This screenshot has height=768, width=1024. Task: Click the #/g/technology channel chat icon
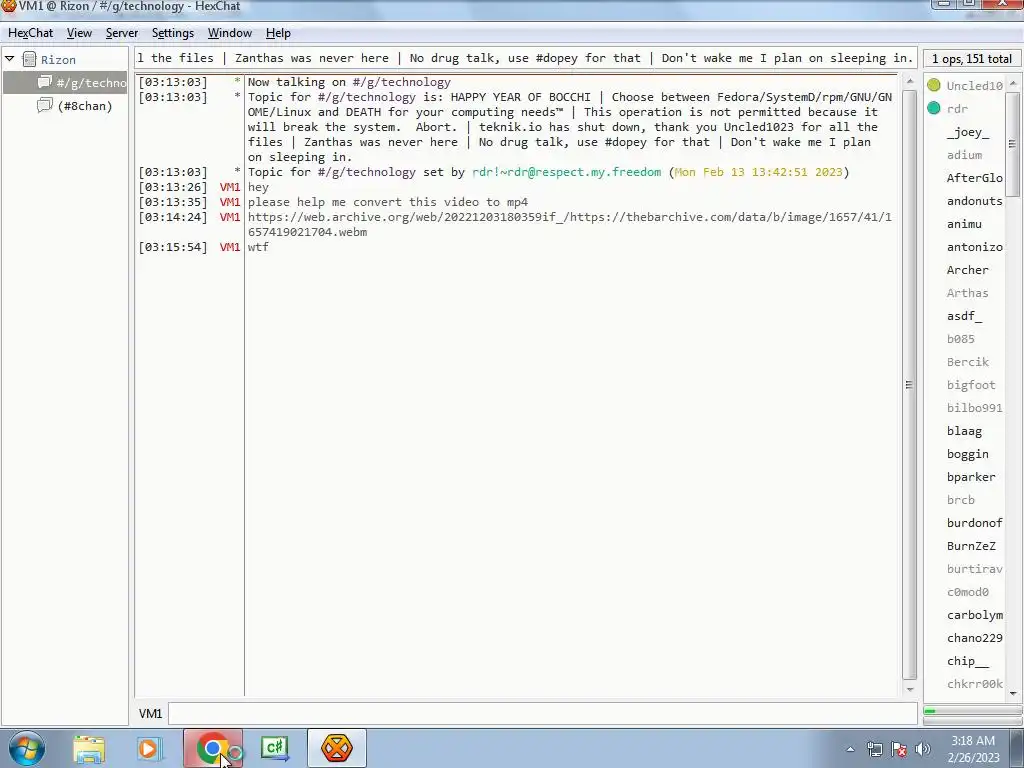(x=44, y=82)
